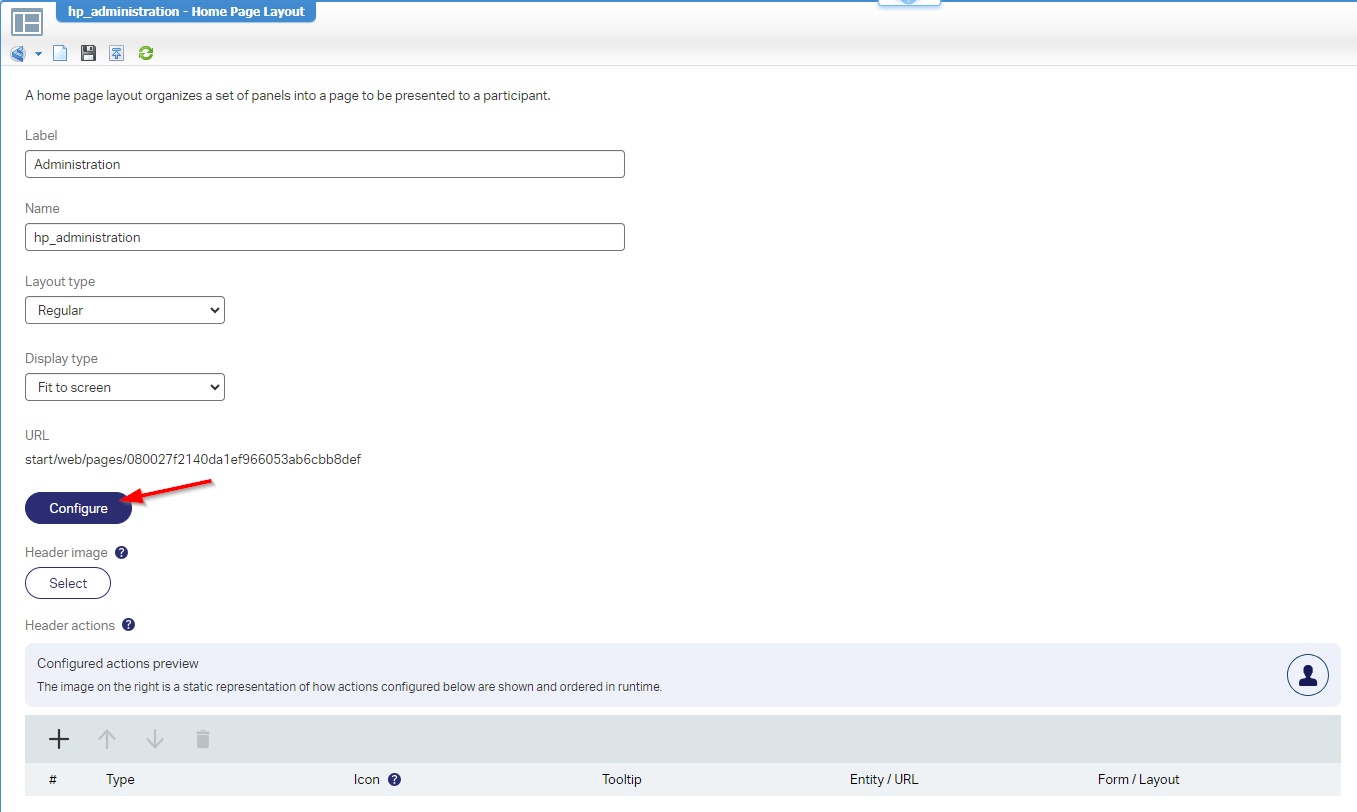
Task: Click the move down arrow icon
Action: tap(155, 739)
